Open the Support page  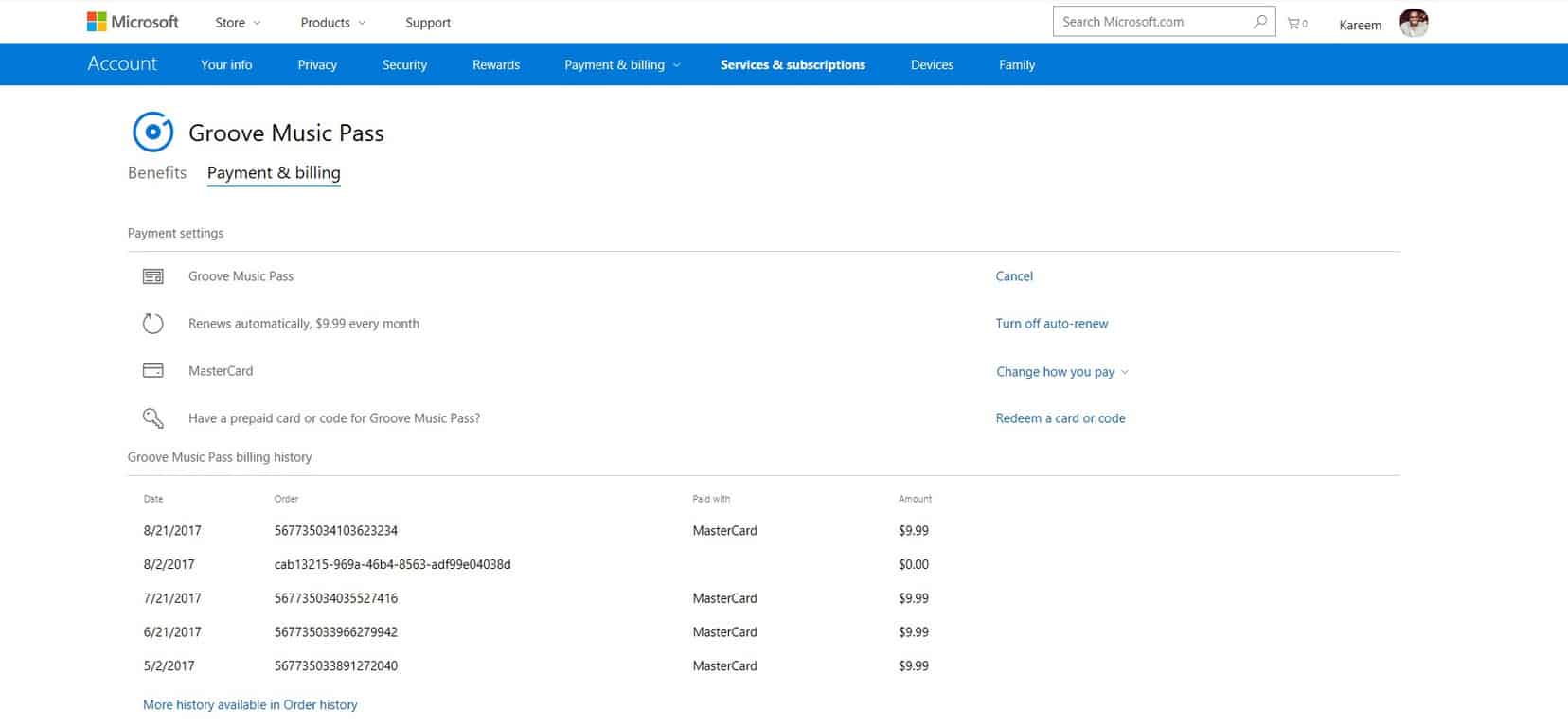point(428,23)
